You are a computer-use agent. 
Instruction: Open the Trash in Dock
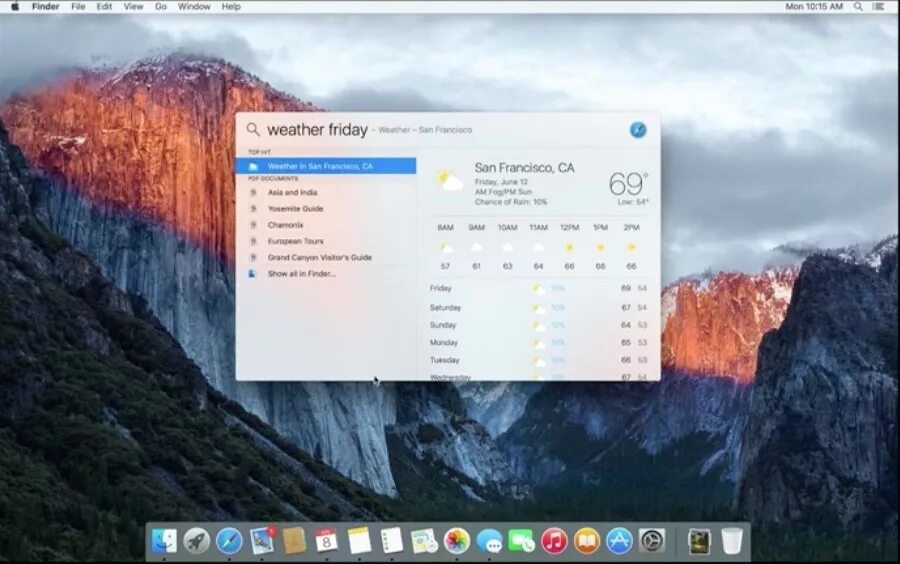point(732,540)
